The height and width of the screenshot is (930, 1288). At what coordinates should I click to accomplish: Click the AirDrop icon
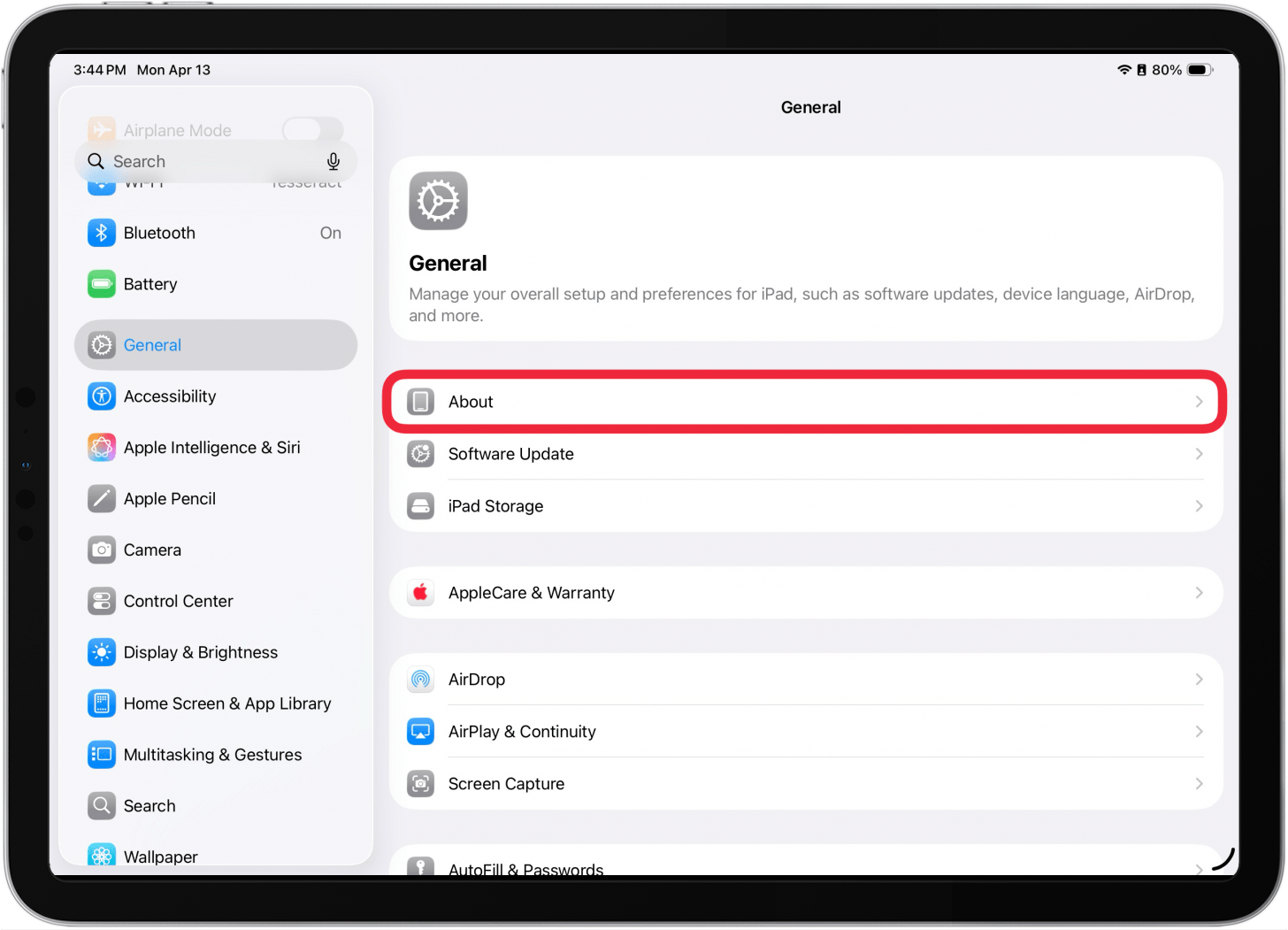[x=421, y=680]
